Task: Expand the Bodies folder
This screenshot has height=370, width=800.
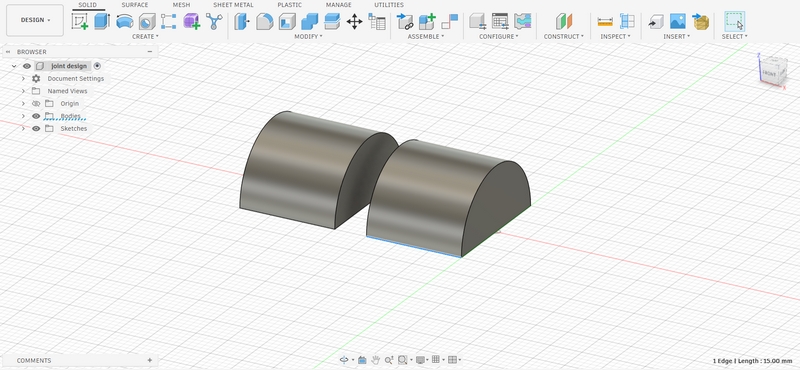Action: (x=23, y=116)
